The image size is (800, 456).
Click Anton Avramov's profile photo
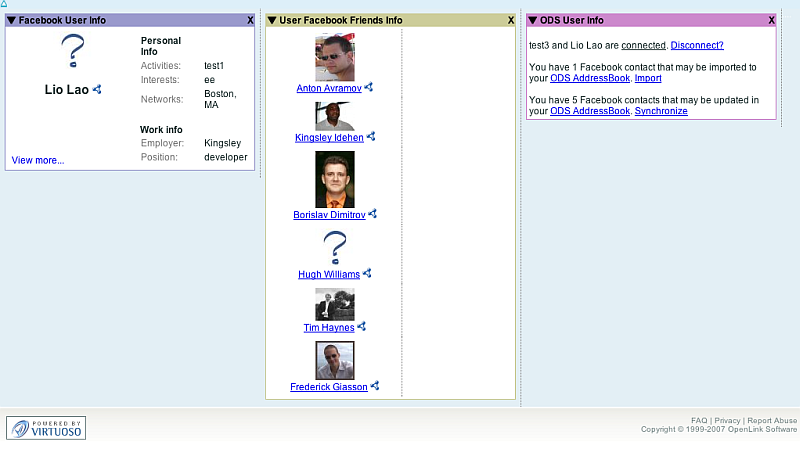point(335,57)
